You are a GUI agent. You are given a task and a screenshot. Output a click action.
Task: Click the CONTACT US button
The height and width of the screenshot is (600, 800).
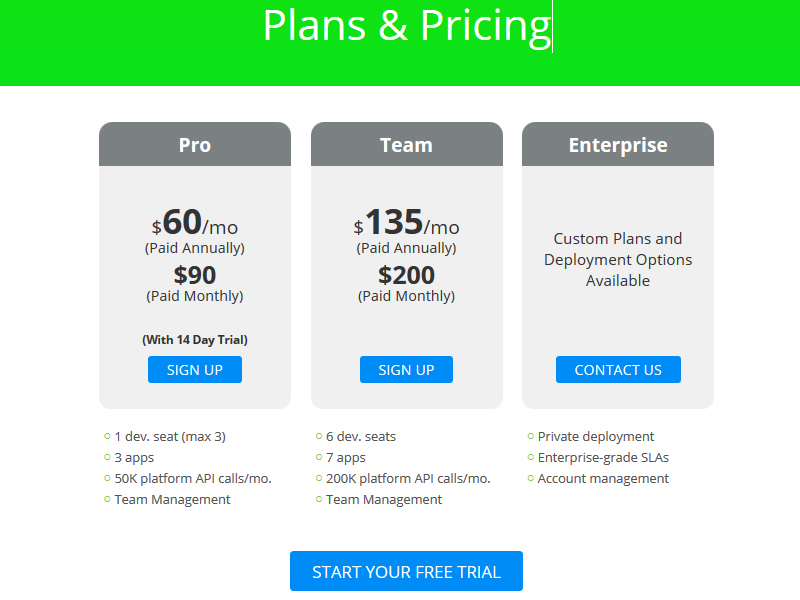tap(618, 369)
